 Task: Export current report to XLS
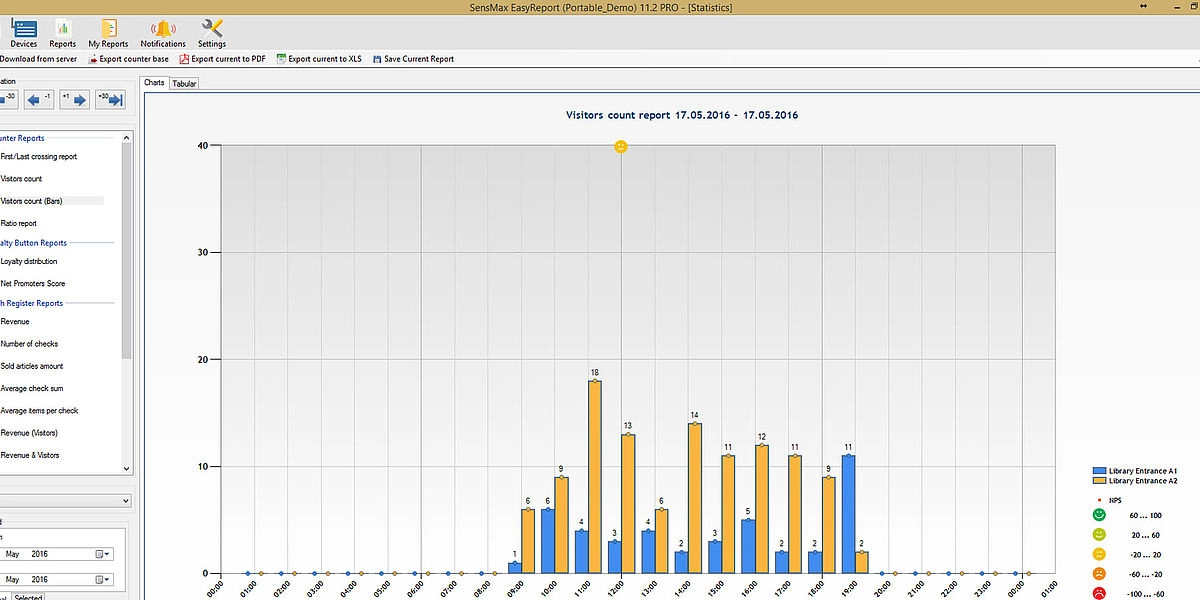[319, 59]
